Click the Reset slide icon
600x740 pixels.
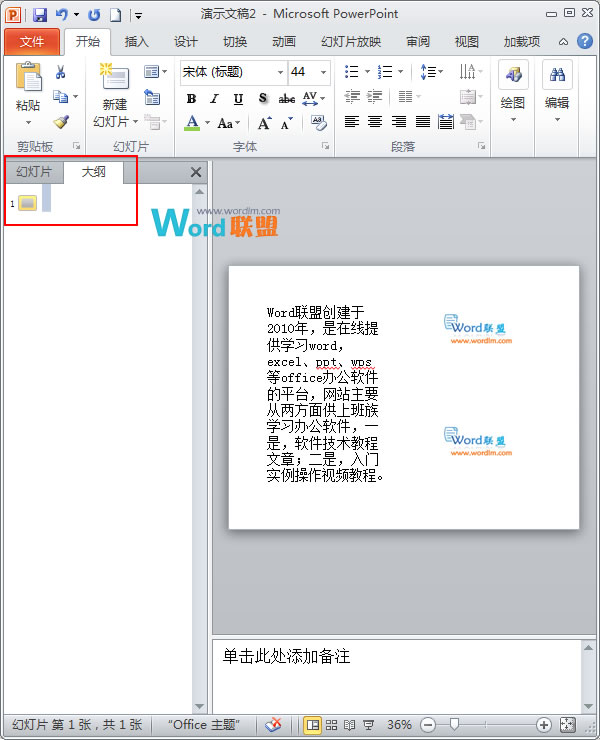point(152,97)
